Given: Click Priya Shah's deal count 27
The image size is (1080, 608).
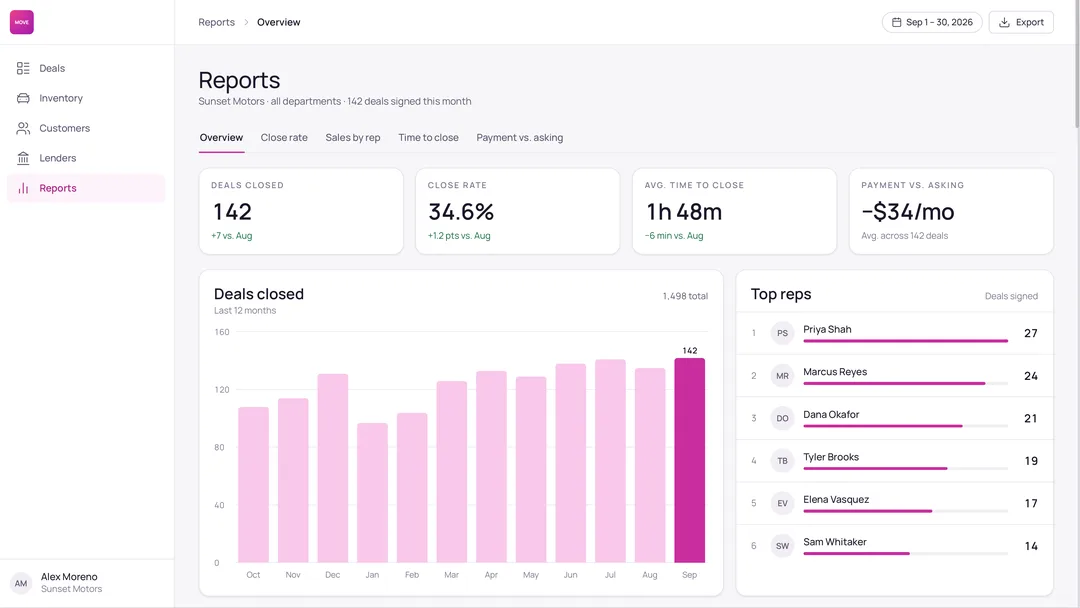Looking at the screenshot, I should (x=1030, y=333).
